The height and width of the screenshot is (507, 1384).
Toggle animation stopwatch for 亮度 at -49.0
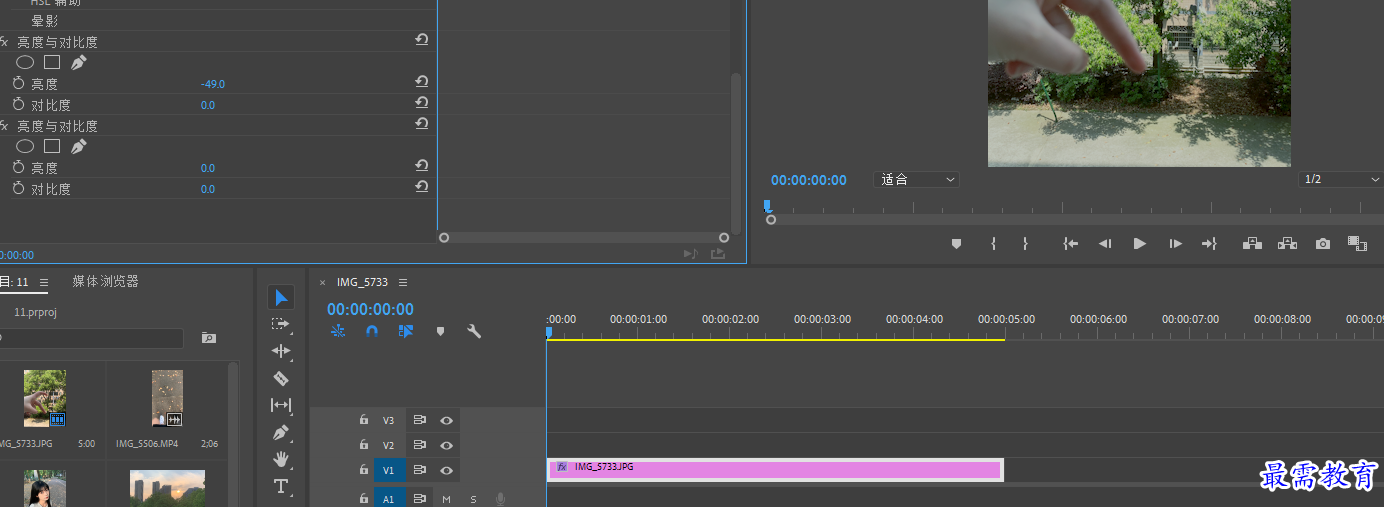click(18, 83)
